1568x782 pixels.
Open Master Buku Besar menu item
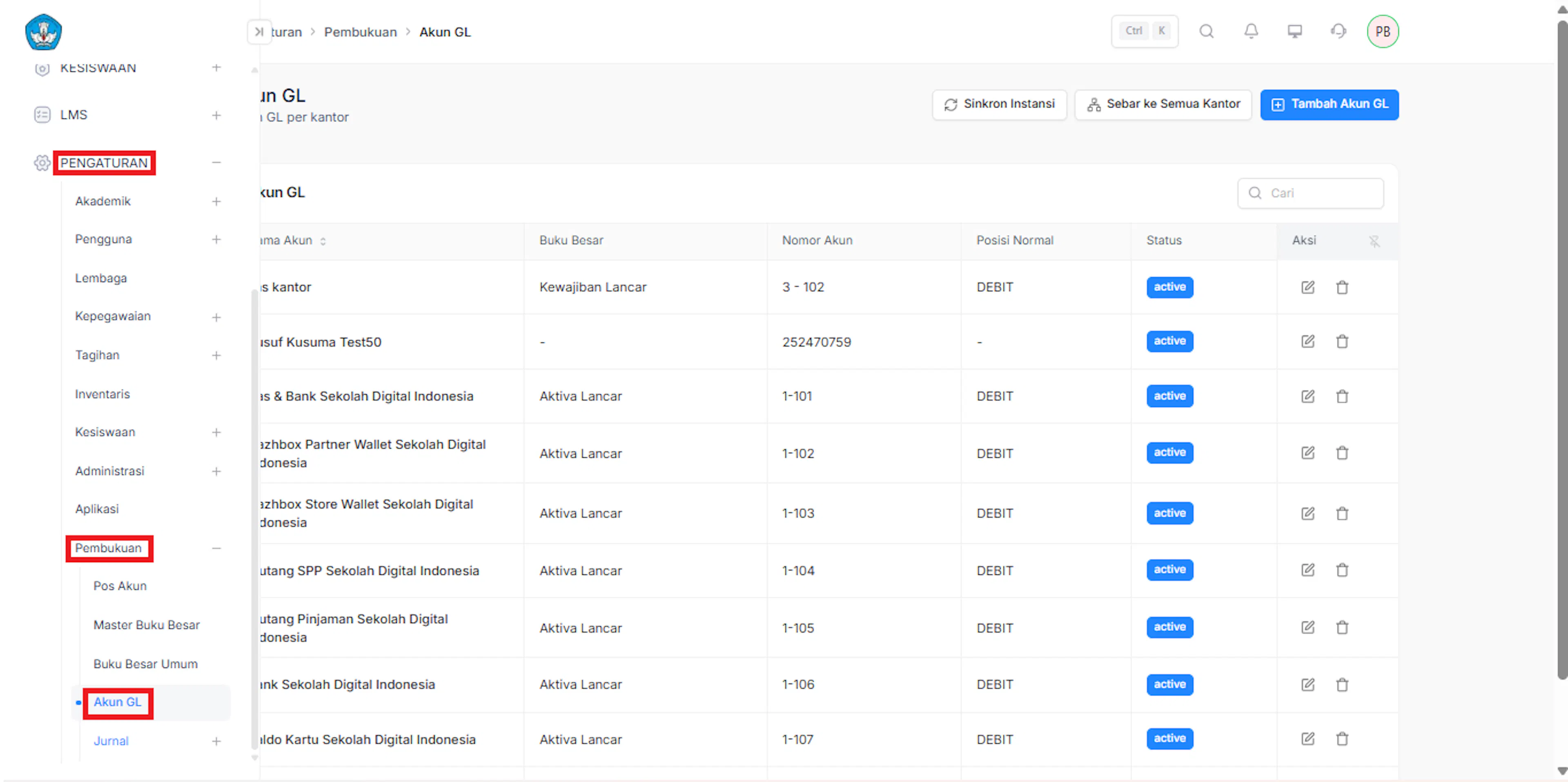[x=147, y=625]
